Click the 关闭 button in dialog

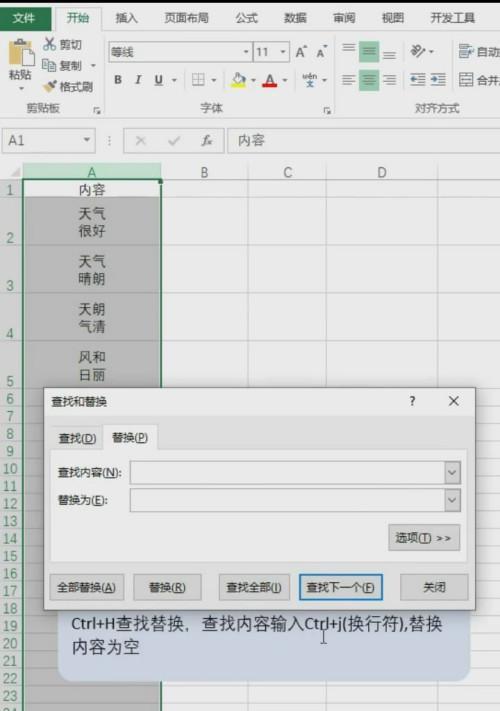coord(434,587)
